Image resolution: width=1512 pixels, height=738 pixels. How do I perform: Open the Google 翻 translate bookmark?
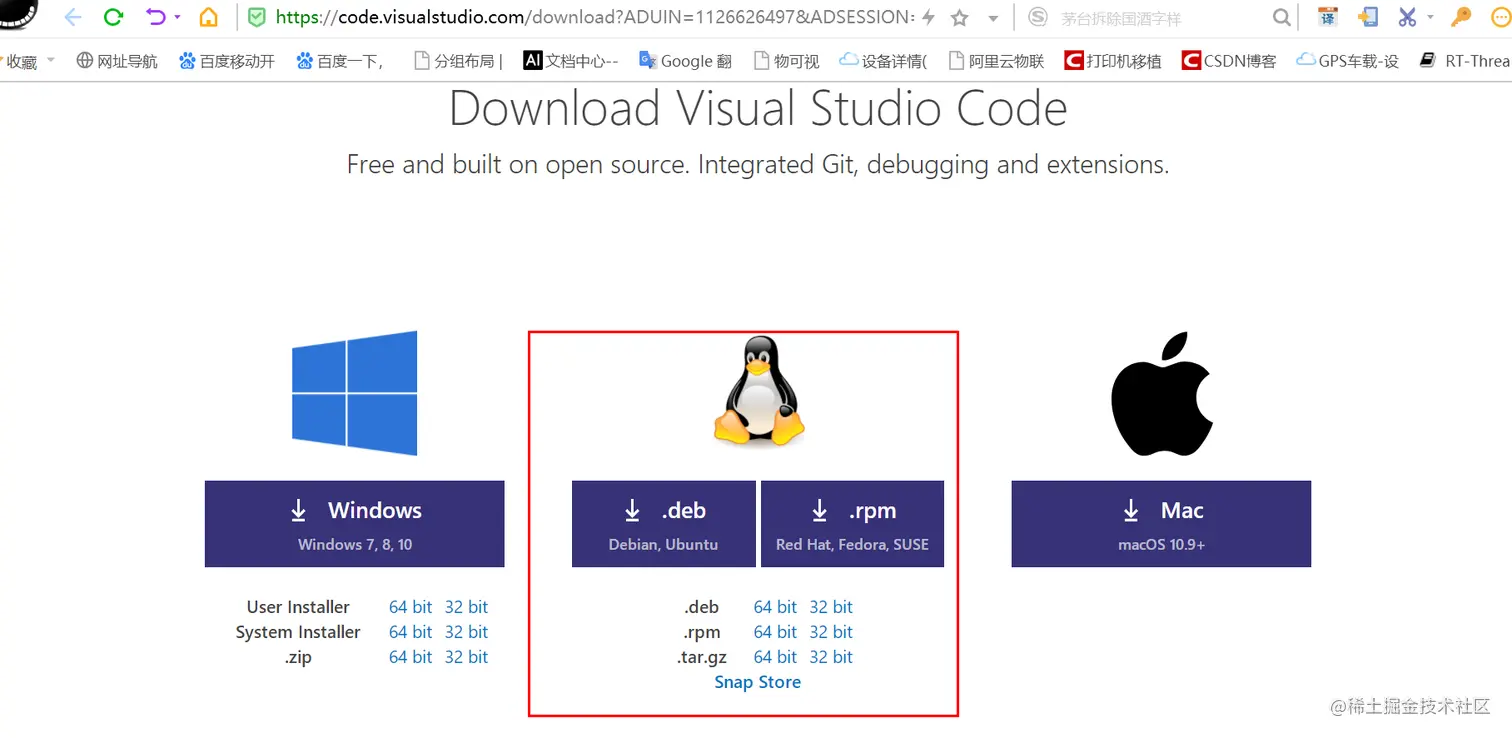tap(685, 61)
